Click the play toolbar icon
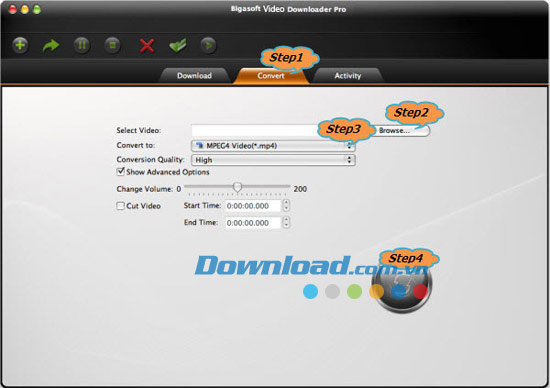Image resolution: width=550 pixels, height=388 pixels. (x=208, y=45)
